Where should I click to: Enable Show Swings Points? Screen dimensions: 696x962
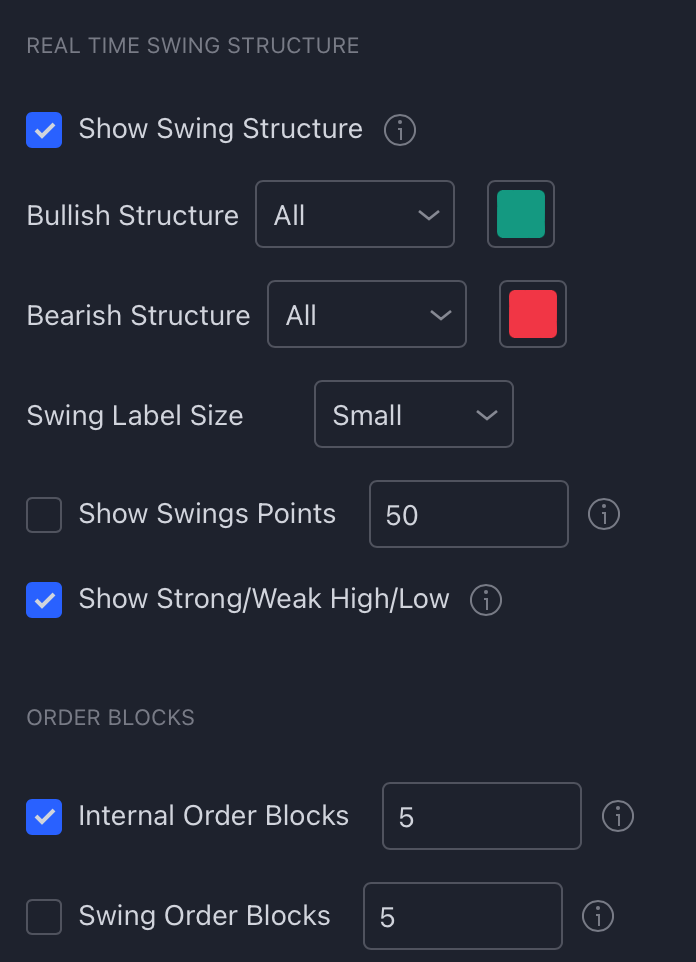(44, 514)
